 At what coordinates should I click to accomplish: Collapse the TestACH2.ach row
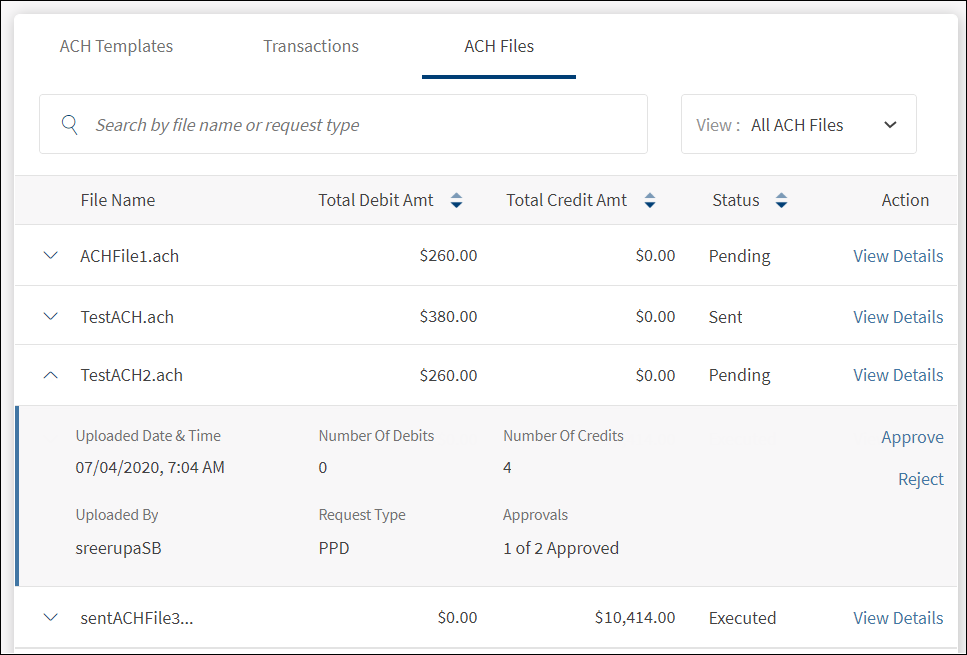coord(51,375)
